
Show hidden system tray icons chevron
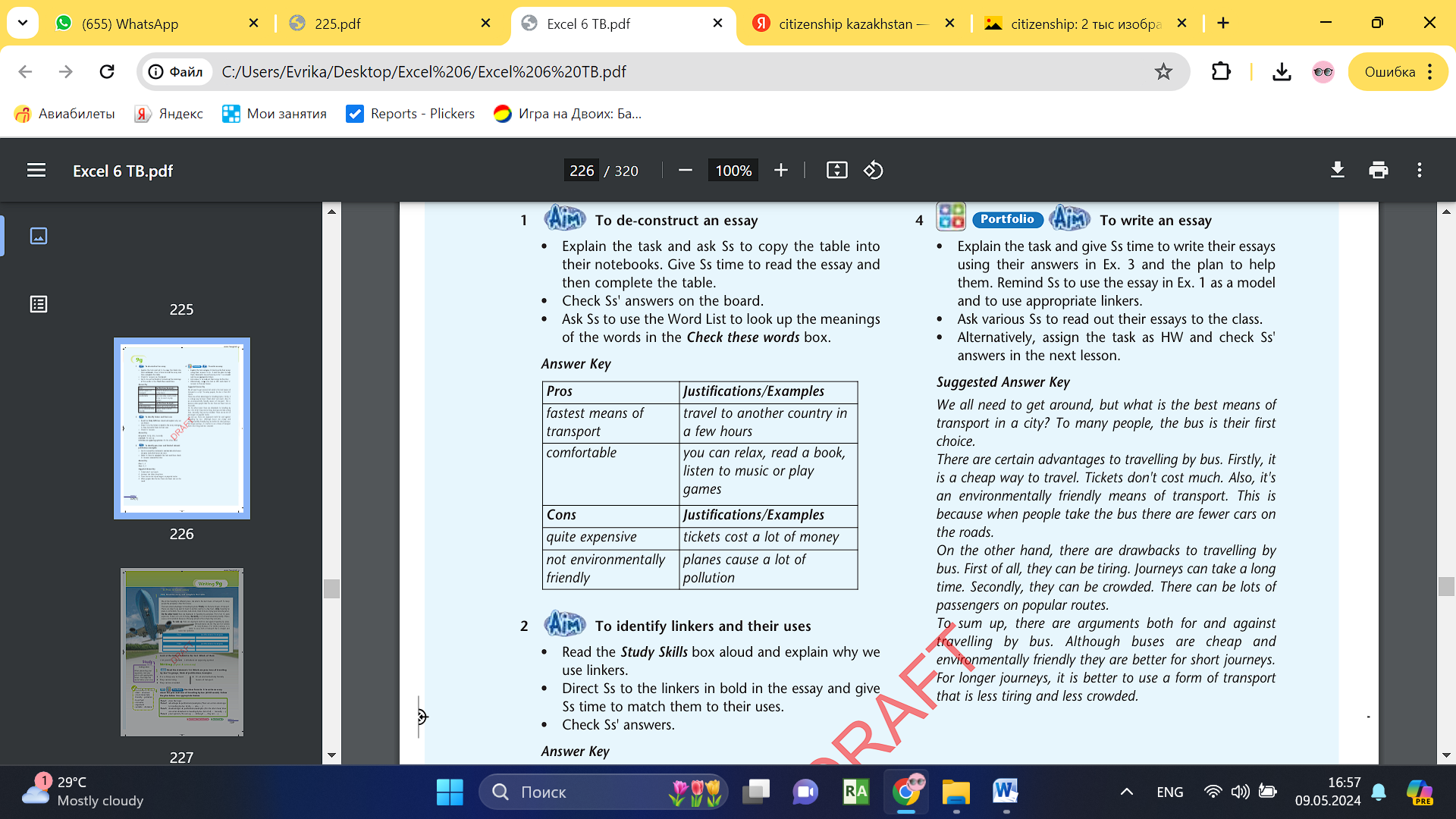point(1127,792)
